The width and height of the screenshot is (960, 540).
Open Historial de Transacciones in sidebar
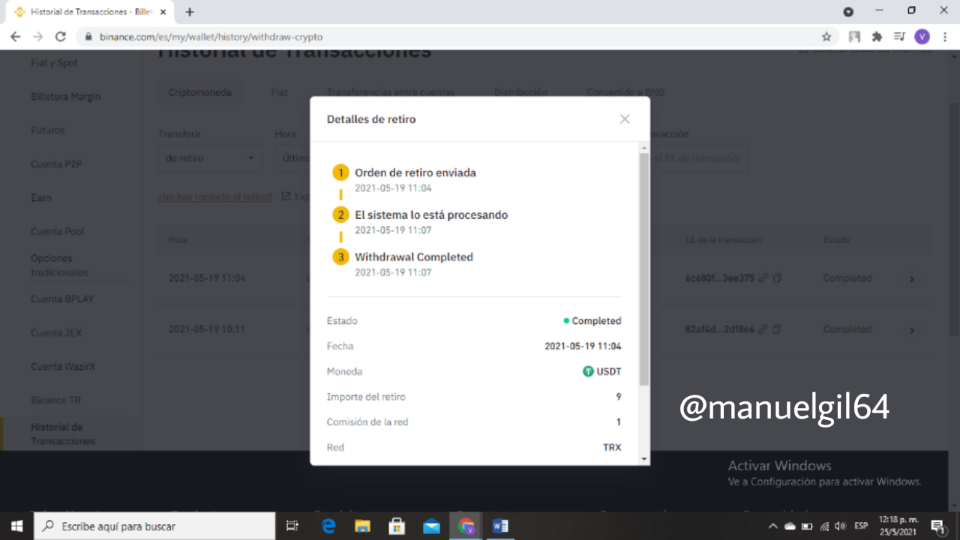tap(63, 433)
